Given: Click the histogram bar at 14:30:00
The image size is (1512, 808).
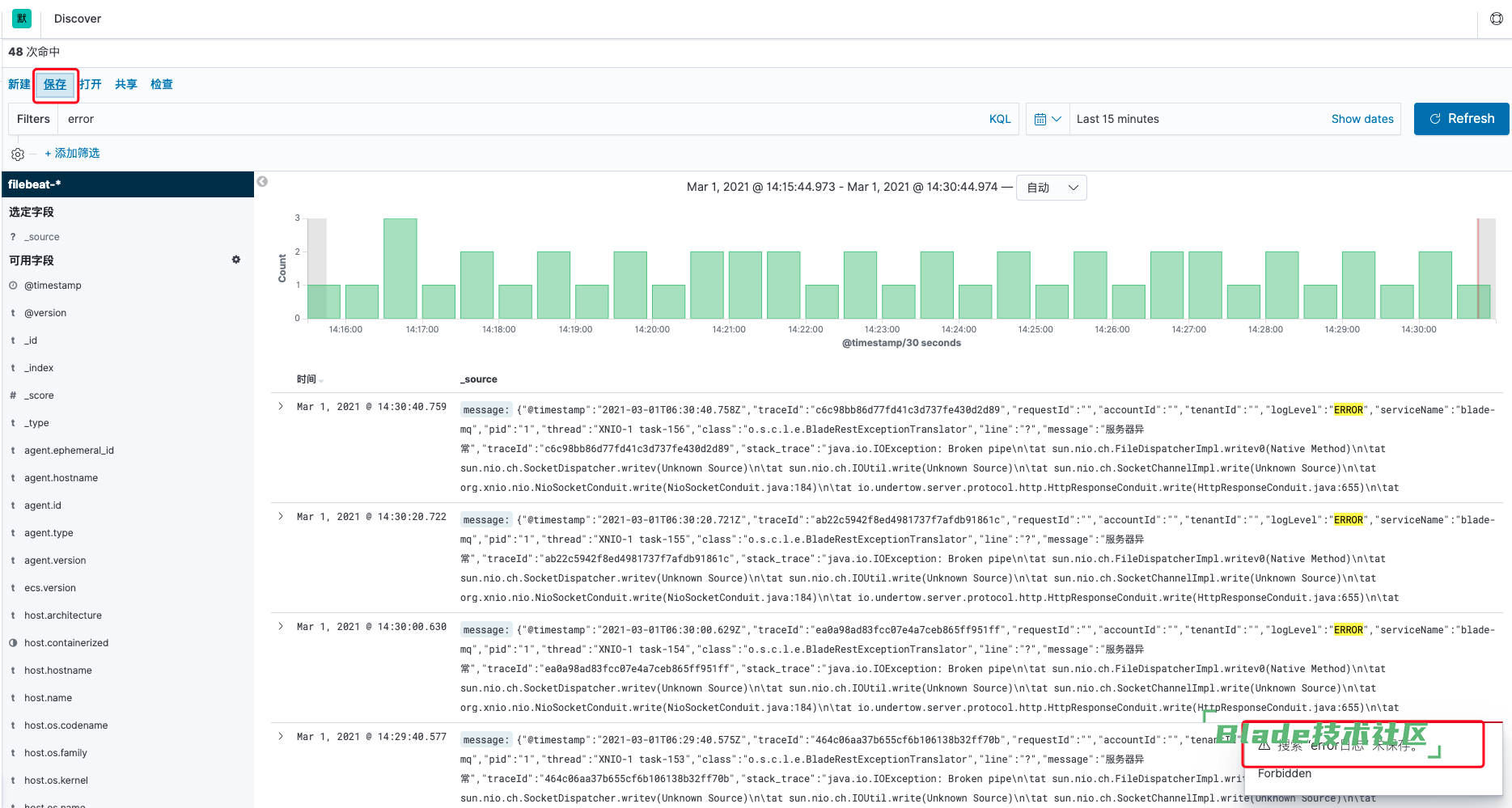Looking at the screenshot, I should 1435,285.
